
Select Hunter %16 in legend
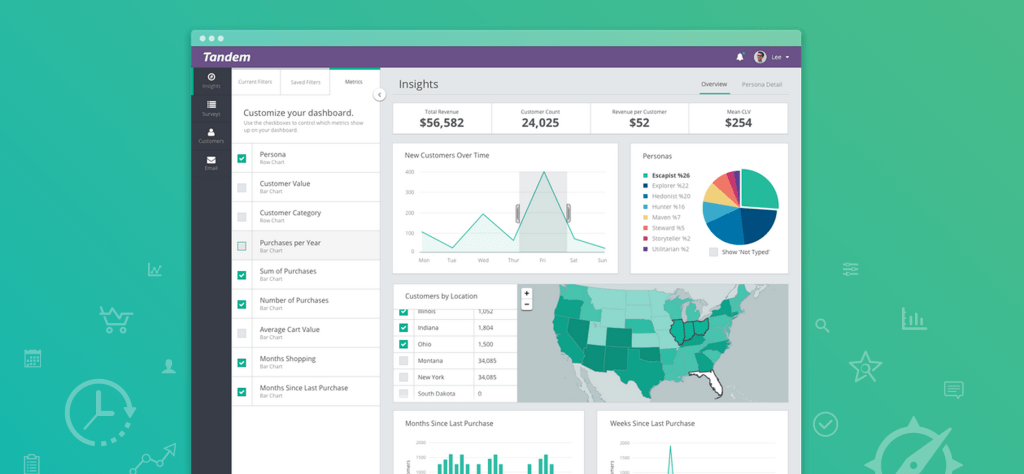pos(667,207)
